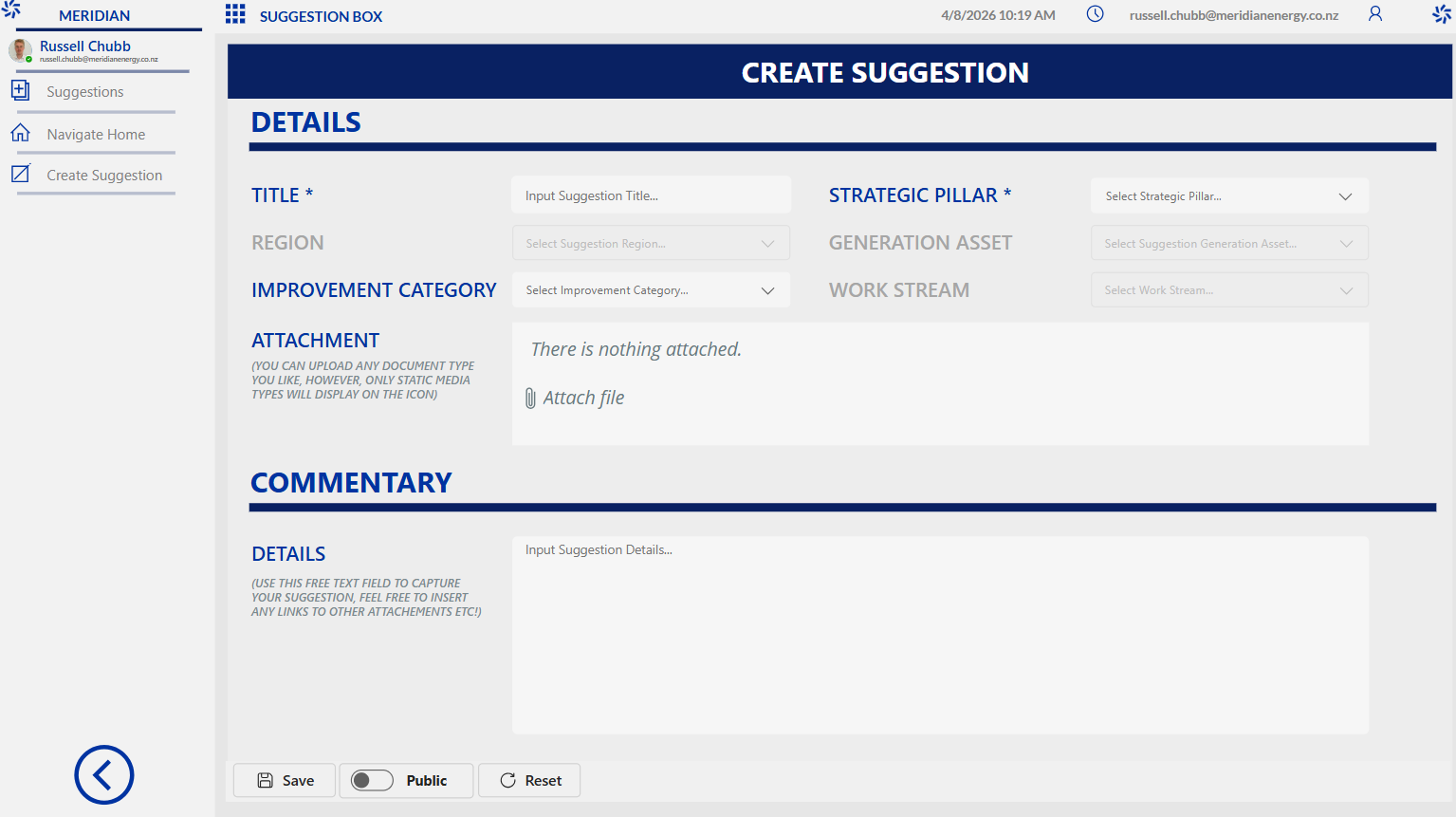The image size is (1456, 817).
Task: Click the date and time display
Action: pyautogui.click(x=998, y=15)
